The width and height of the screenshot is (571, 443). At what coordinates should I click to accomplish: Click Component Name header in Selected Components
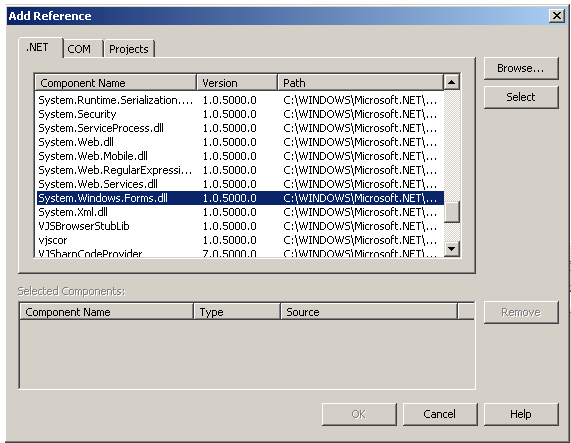(106, 312)
